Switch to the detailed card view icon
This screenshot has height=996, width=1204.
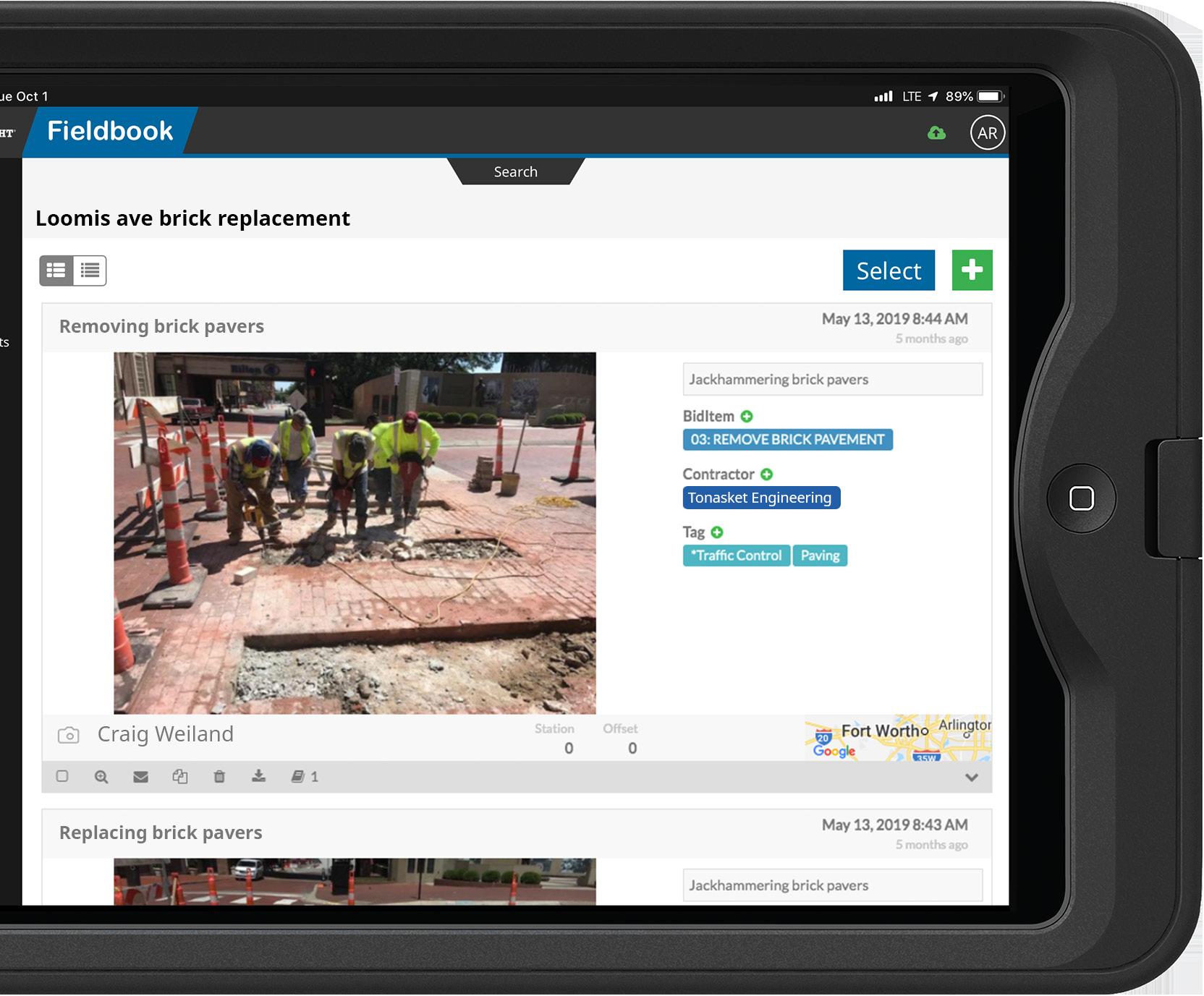point(56,271)
